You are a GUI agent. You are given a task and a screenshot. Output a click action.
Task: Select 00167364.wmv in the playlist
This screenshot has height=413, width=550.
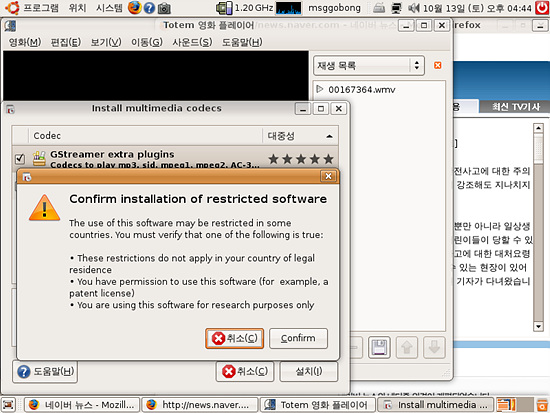click(x=361, y=90)
